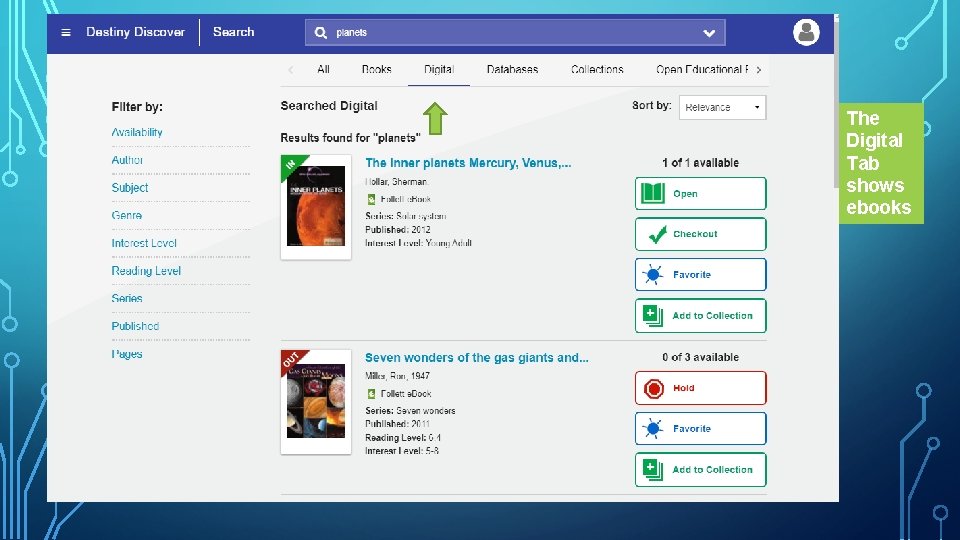
Task: Expand the Reading Level filter
Action: tap(146, 271)
